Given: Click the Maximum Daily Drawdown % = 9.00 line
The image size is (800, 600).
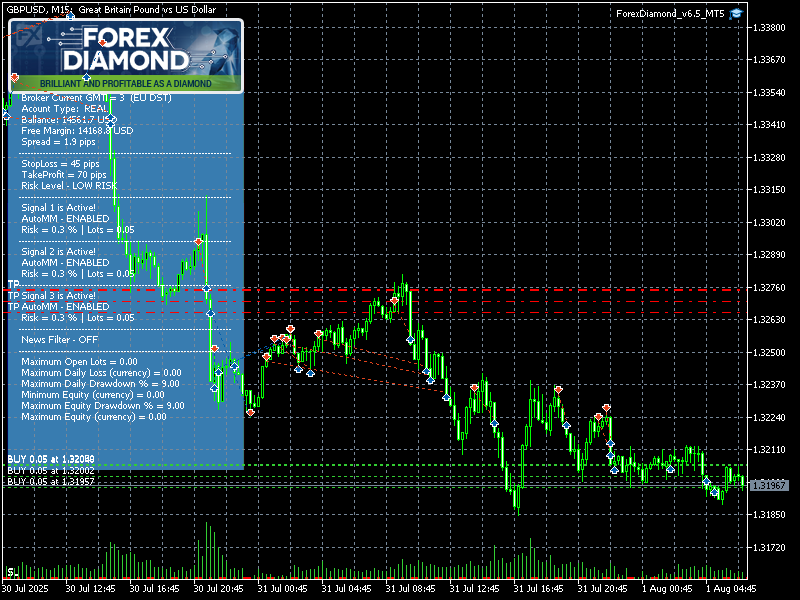Looking at the screenshot, I should tap(100, 383).
